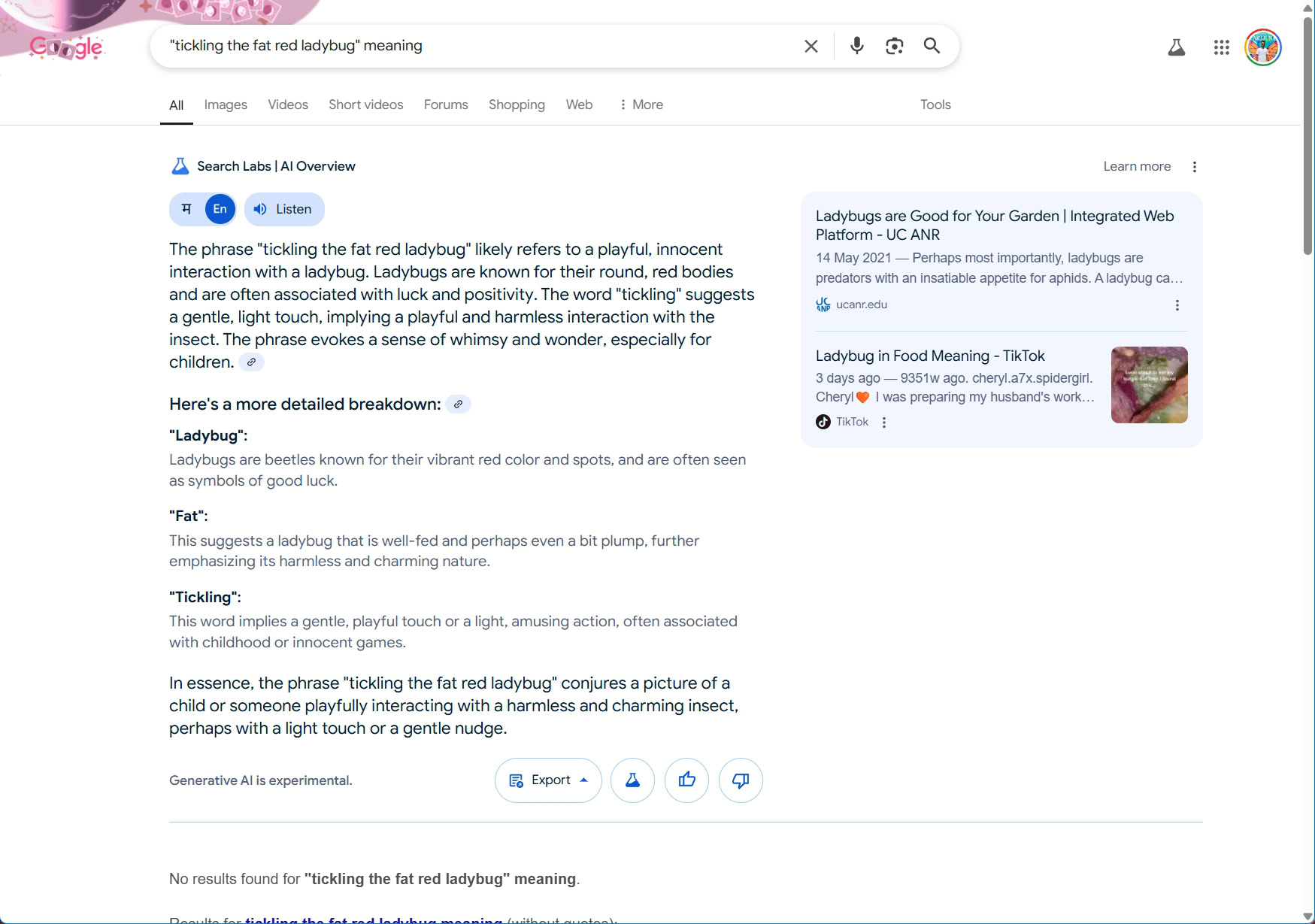
Task: Click the "Search Labs | AI Overview" label
Action: [276, 166]
